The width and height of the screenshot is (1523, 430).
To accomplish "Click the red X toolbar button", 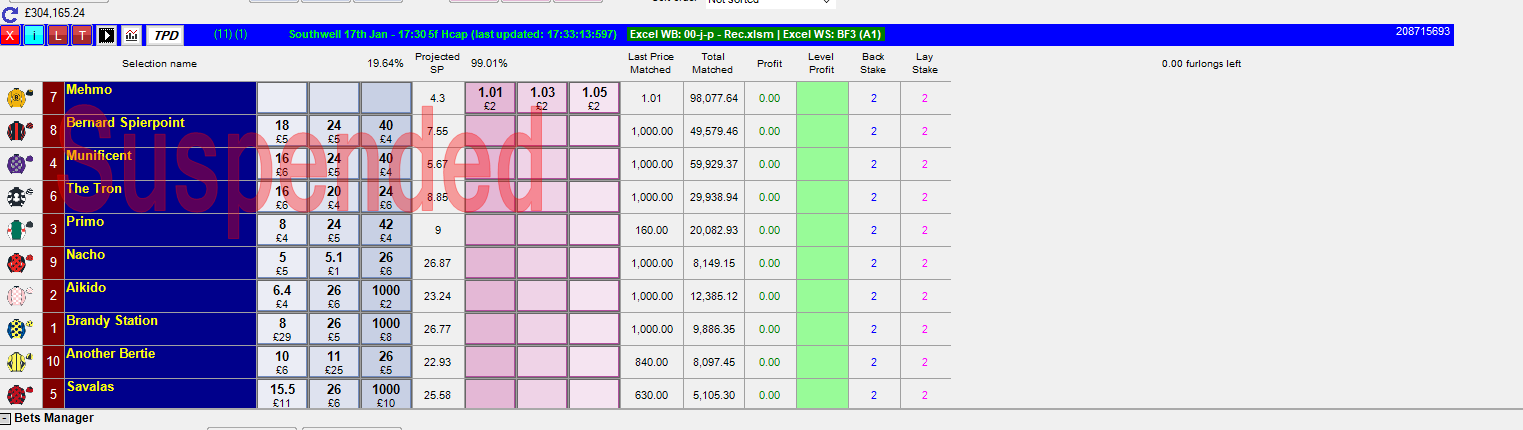I will (11, 35).
